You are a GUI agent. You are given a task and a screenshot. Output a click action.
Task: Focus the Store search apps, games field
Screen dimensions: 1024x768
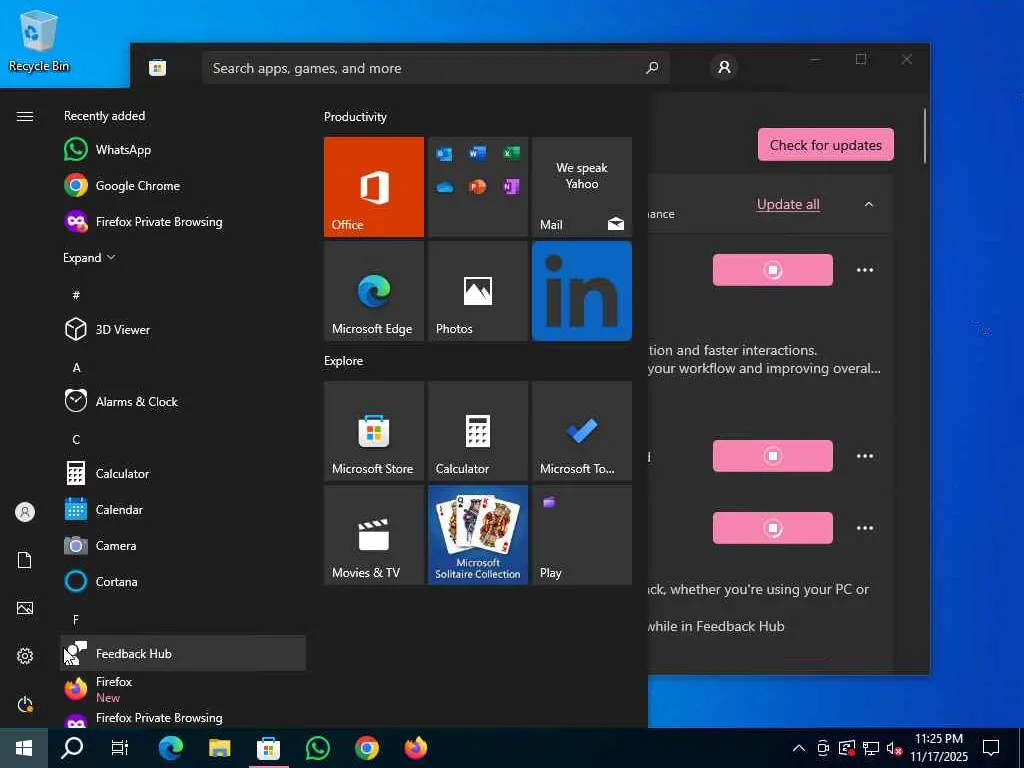pos(436,68)
